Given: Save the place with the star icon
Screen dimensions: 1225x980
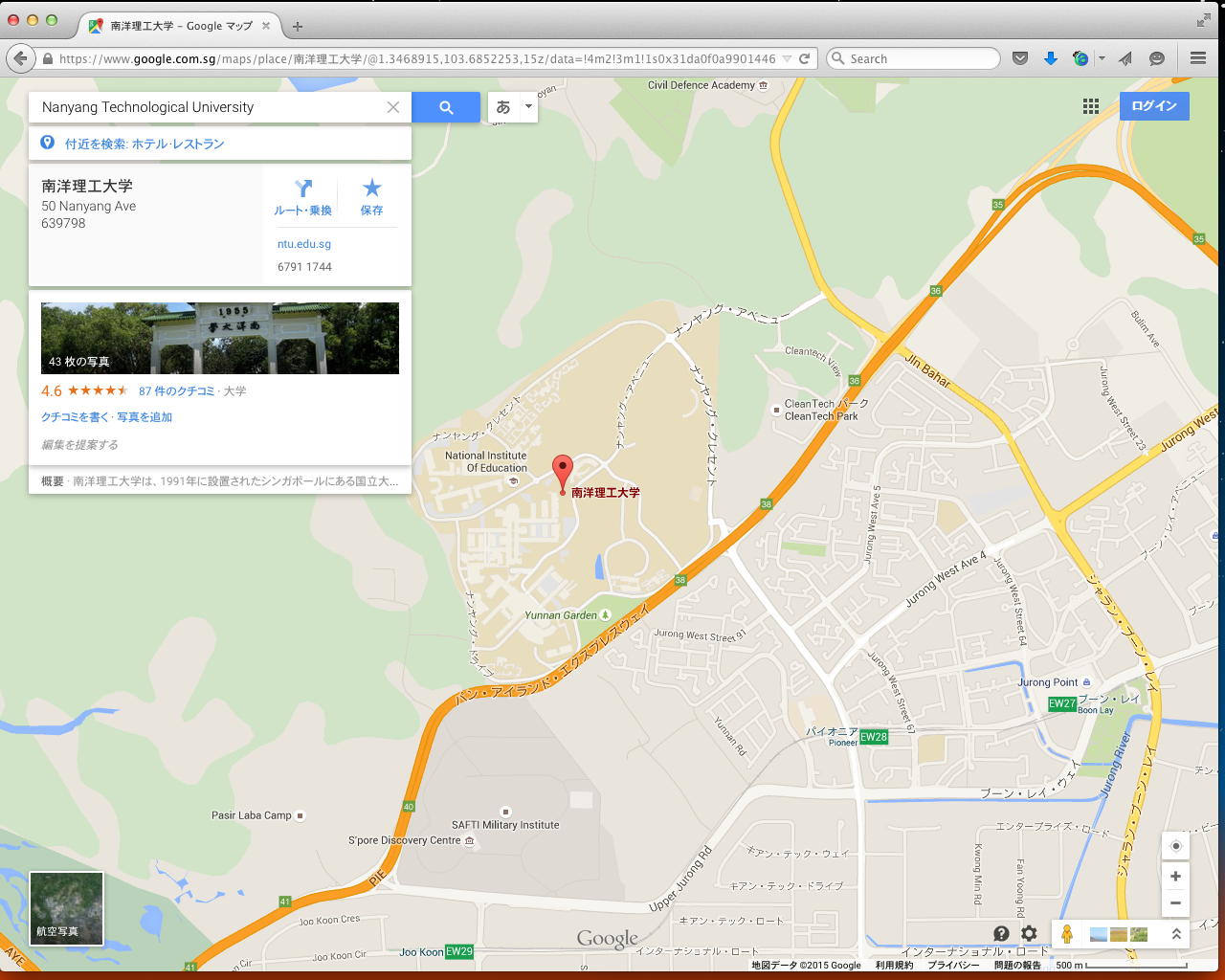Looking at the screenshot, I should coord(371,197).
